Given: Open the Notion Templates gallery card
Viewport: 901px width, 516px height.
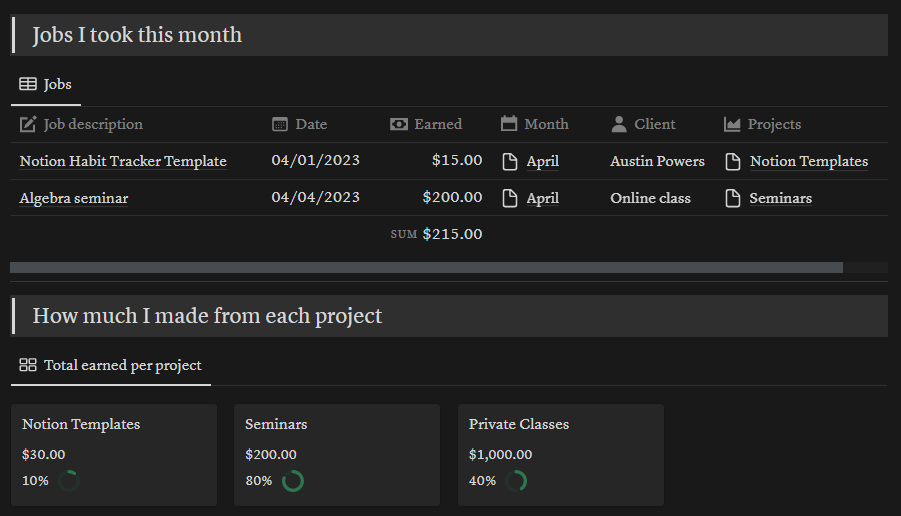Looking at the screenshot, I should 113,454.
